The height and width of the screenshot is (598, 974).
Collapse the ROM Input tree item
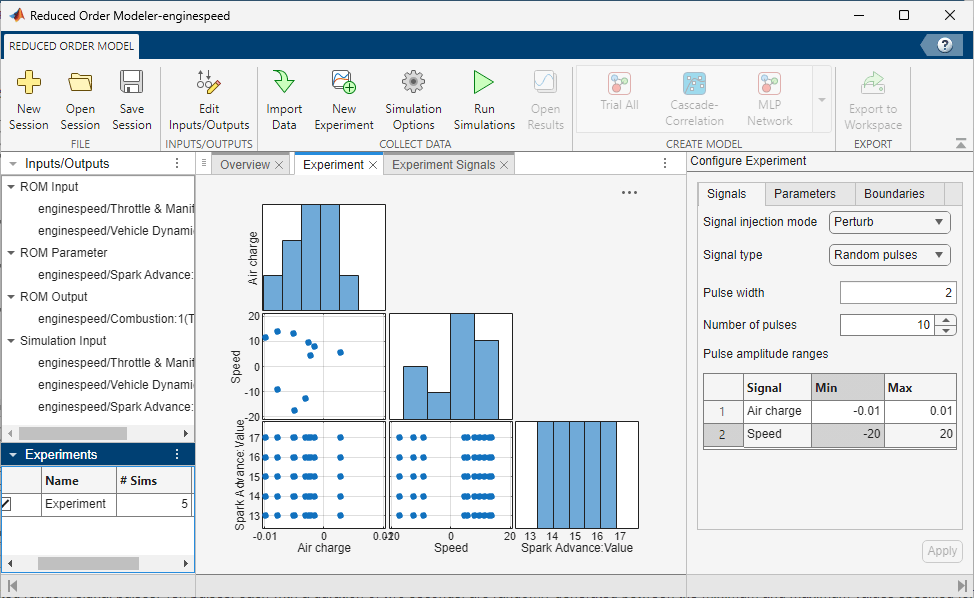click(x=10, y=186)
